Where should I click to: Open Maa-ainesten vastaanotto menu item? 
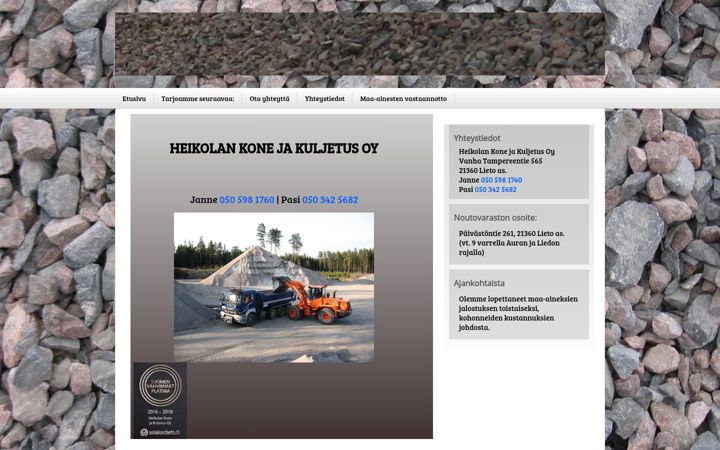403,99
